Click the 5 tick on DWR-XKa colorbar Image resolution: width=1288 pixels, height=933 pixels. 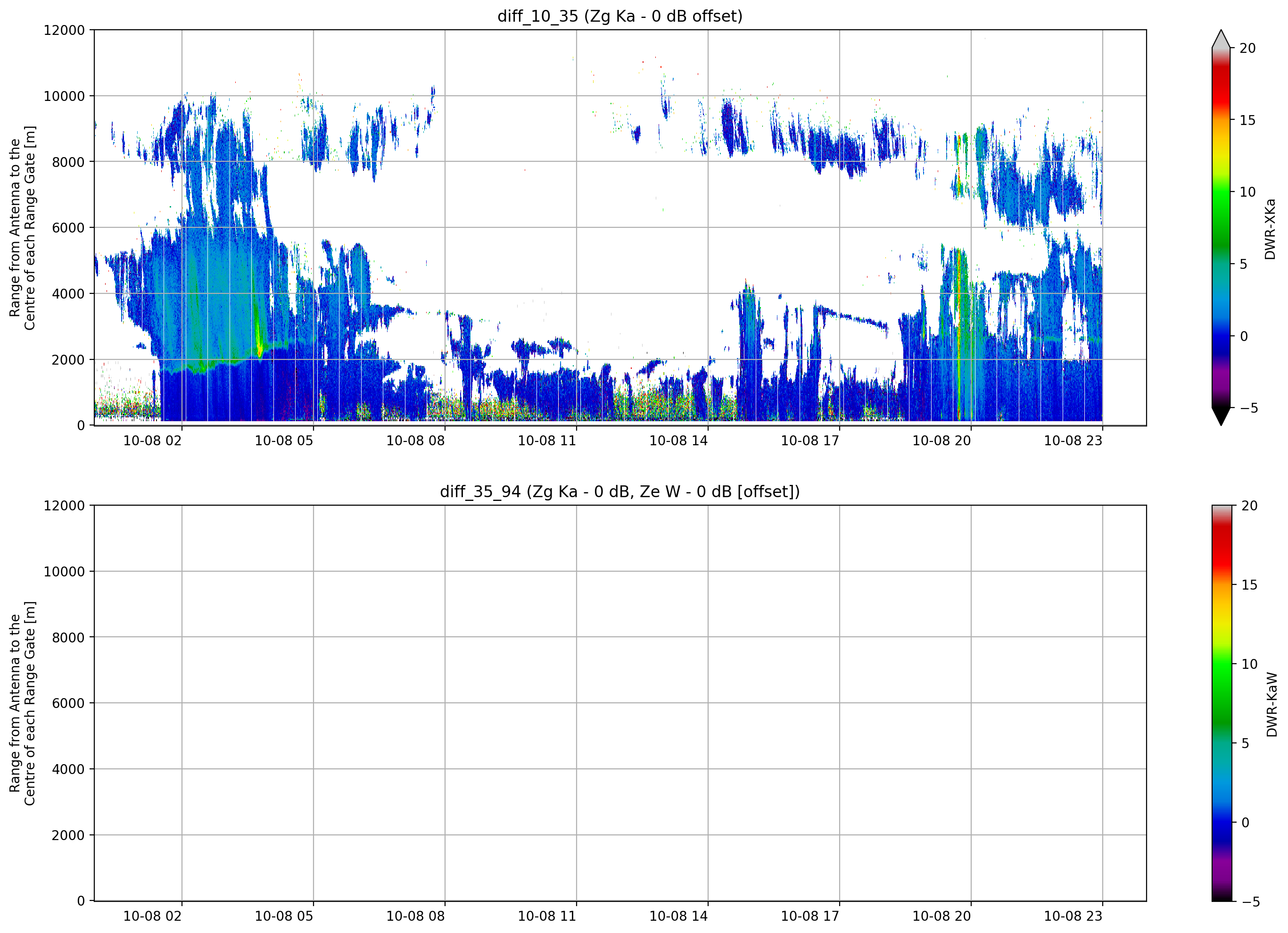1243,264
